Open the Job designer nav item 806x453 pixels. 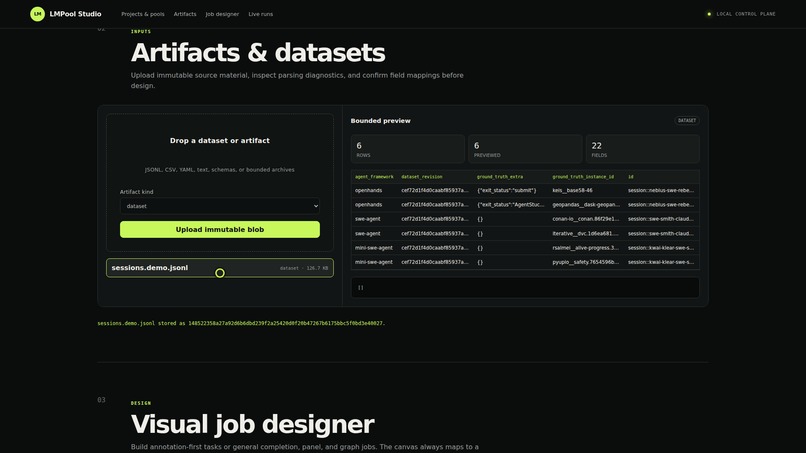(222, 14)
